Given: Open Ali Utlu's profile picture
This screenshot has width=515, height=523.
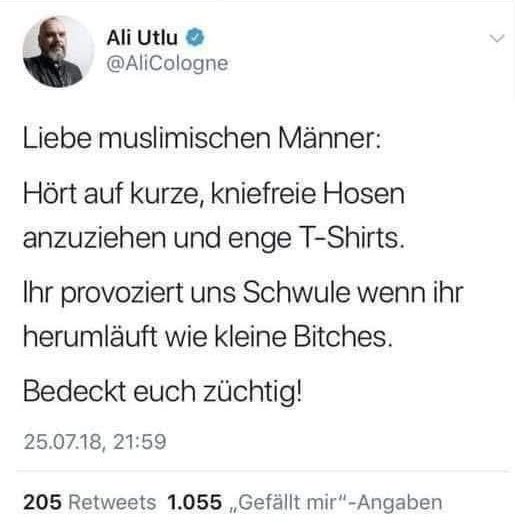Looking at the screenshot, I should coord(59,52).
